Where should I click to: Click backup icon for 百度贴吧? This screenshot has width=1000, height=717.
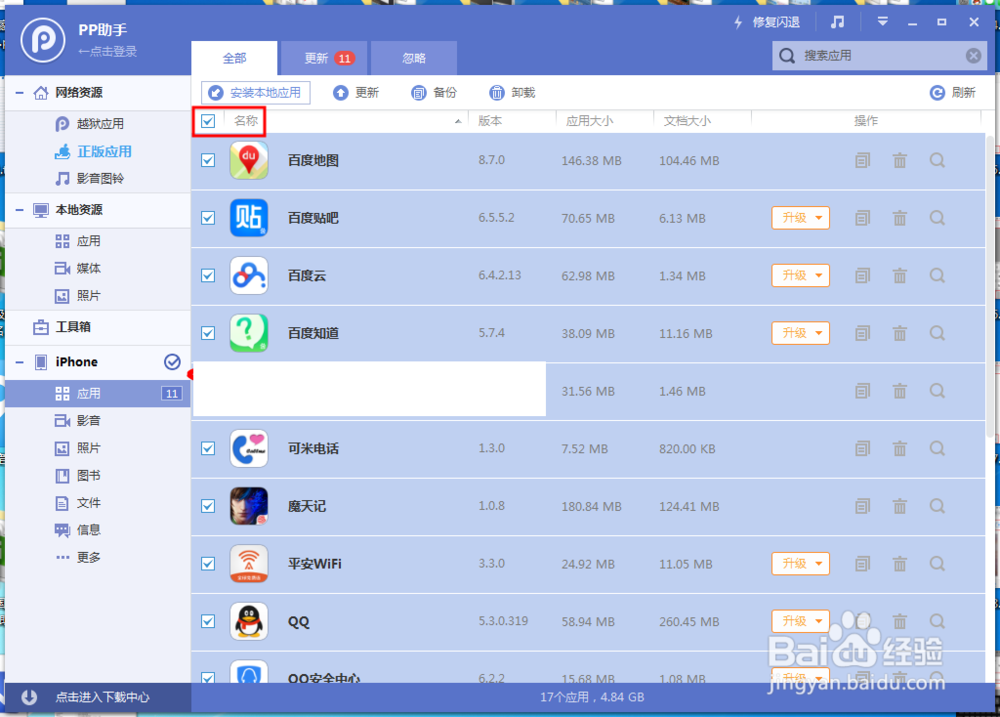tap(862, 218)
